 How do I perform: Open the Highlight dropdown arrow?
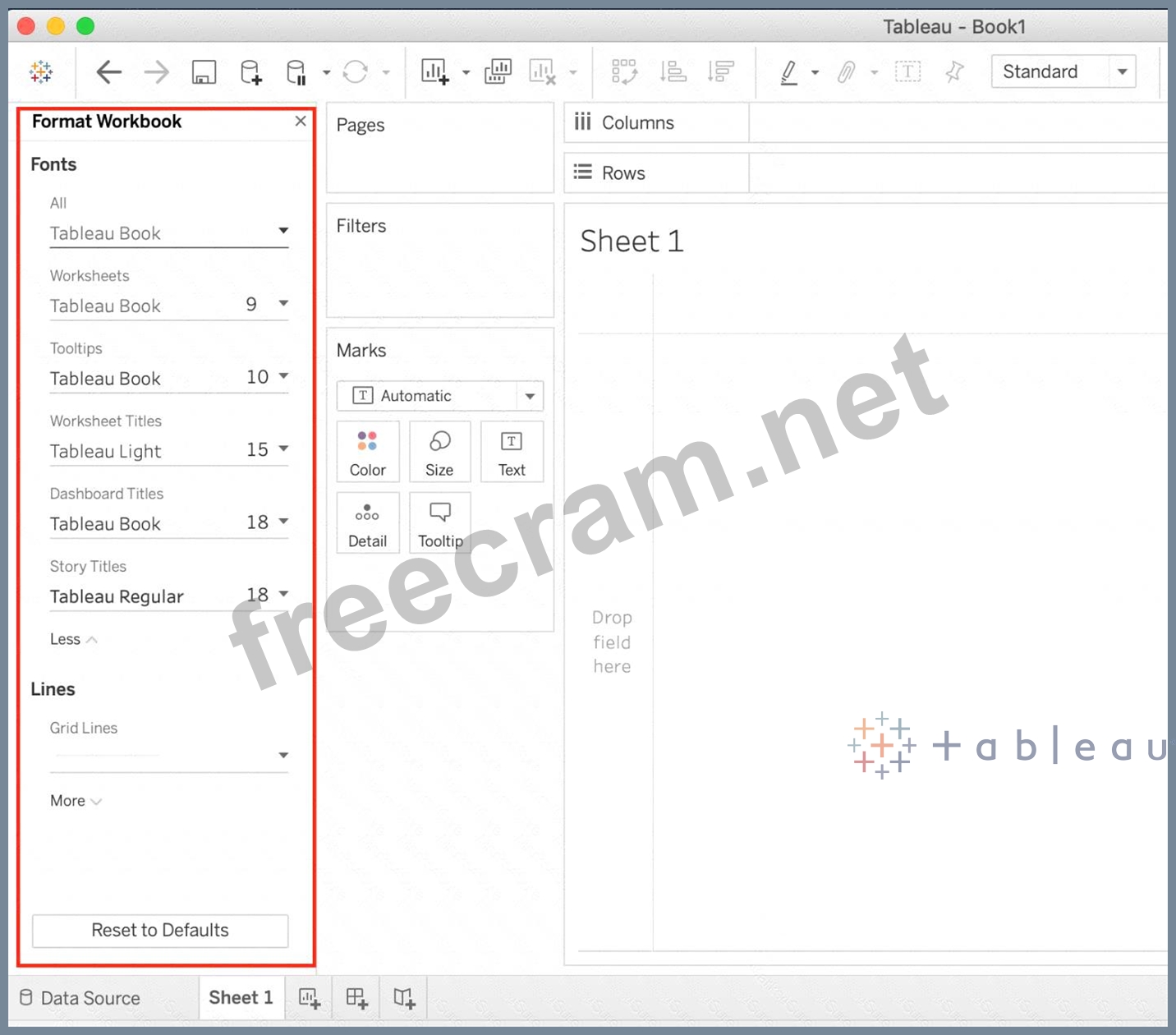pyautogui.click(x=815, y=72)
